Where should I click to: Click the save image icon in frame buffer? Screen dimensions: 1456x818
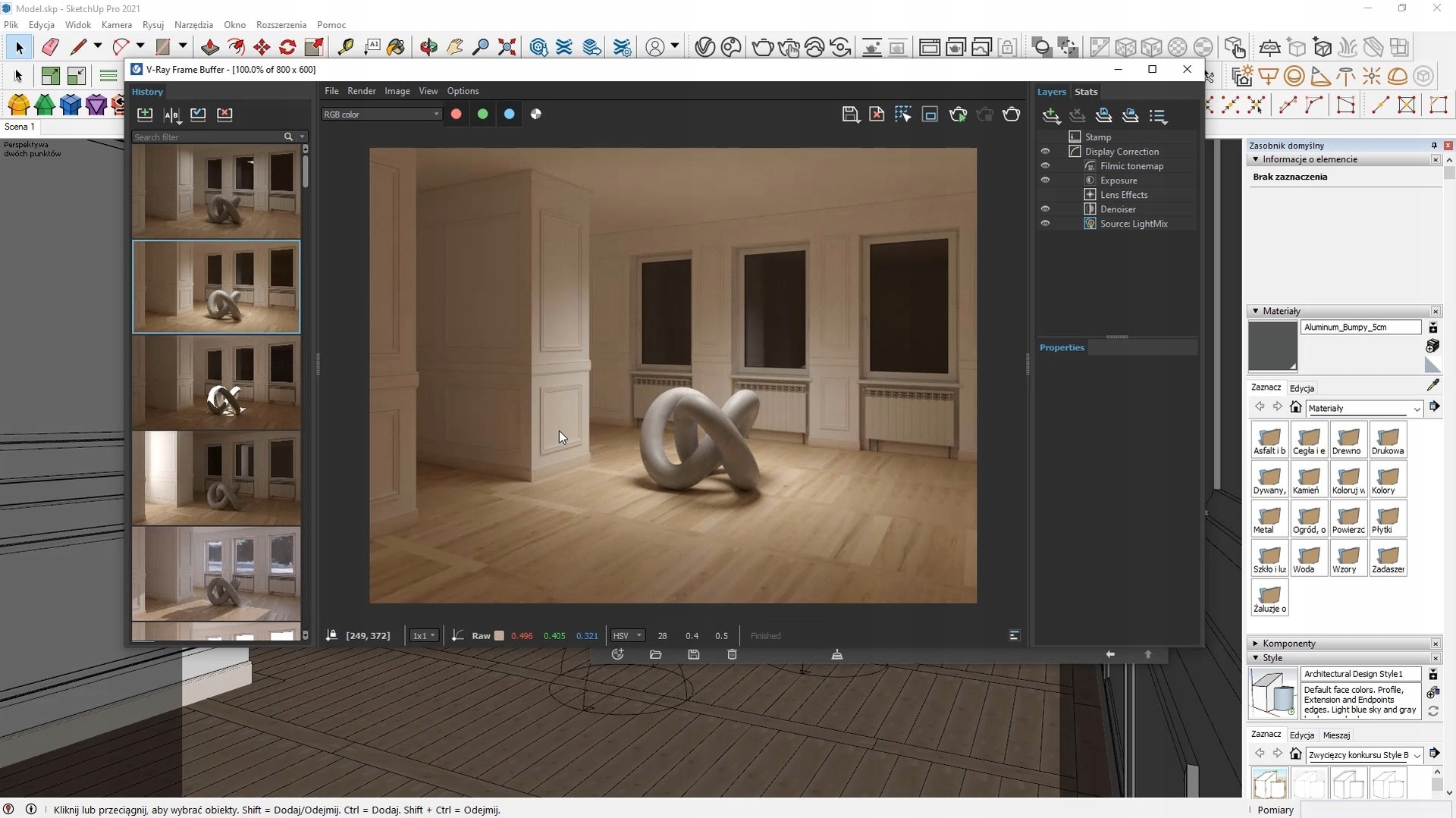tap(850, 114)
